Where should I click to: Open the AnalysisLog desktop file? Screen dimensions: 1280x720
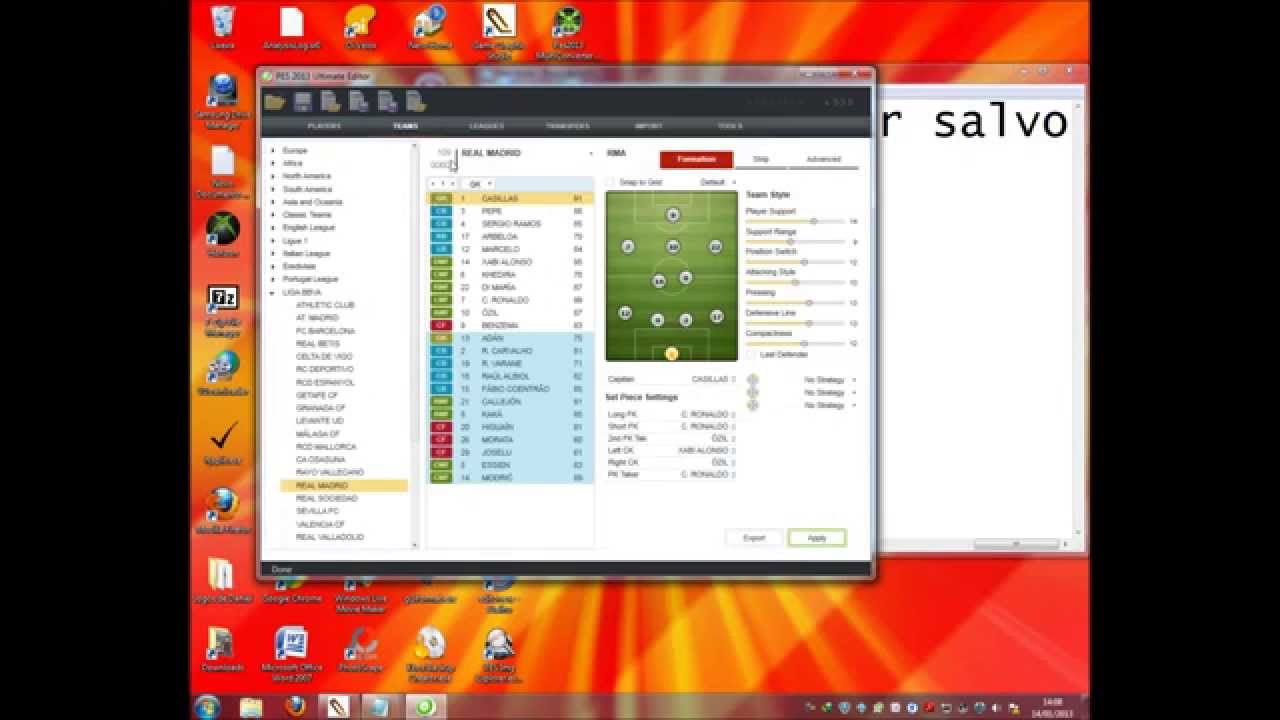pyautogui.click(x=291, y=27)
